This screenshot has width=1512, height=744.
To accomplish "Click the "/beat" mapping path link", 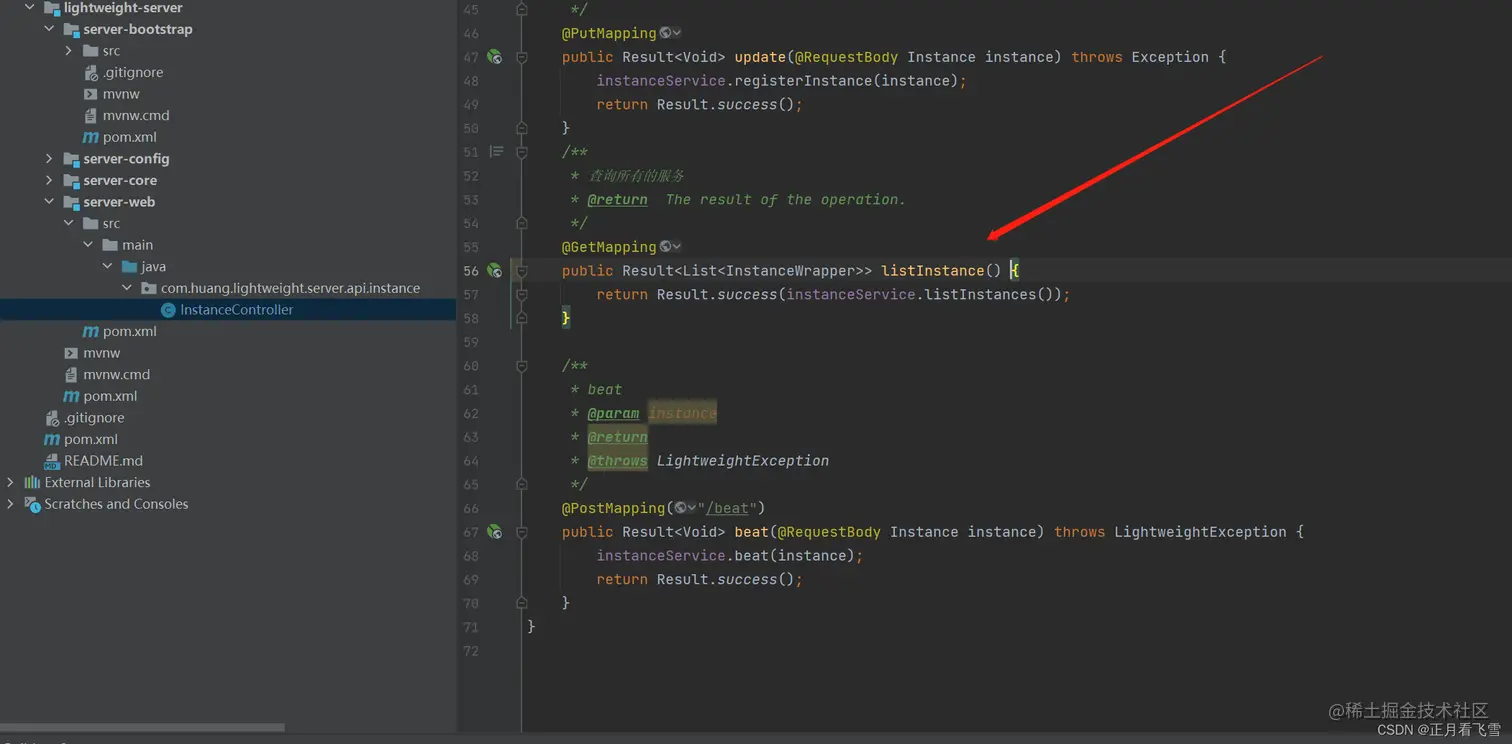I will 727,508.
